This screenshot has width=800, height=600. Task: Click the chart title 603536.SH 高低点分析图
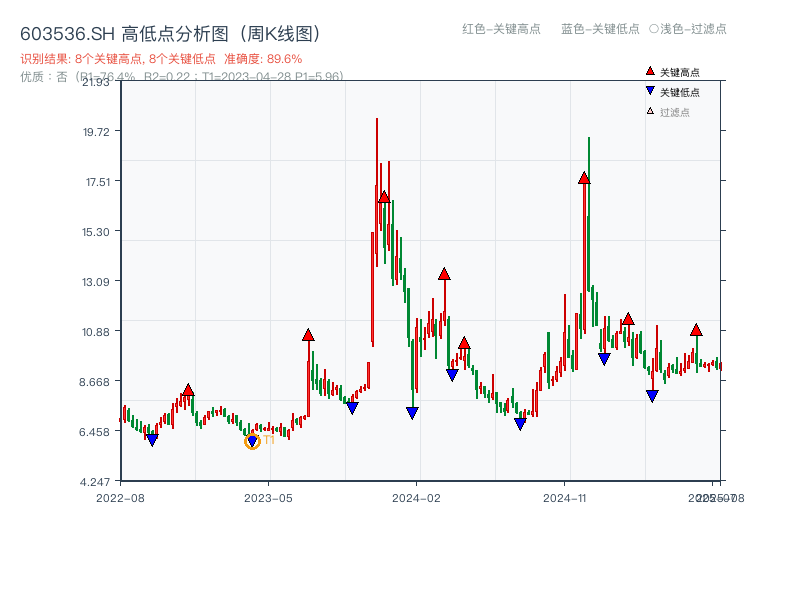(172, 31)
